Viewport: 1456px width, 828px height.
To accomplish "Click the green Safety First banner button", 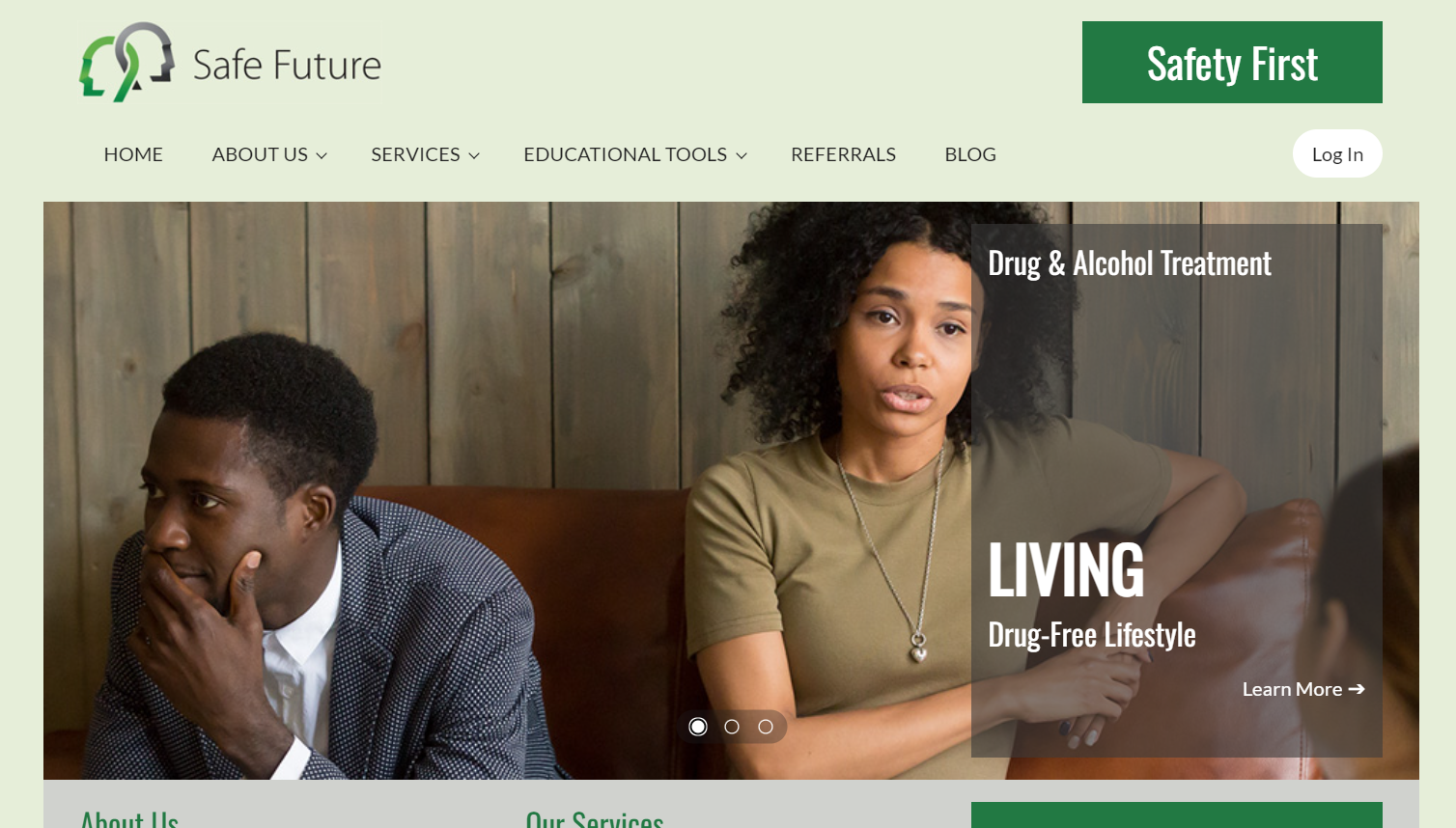I will coord(1232,63).
